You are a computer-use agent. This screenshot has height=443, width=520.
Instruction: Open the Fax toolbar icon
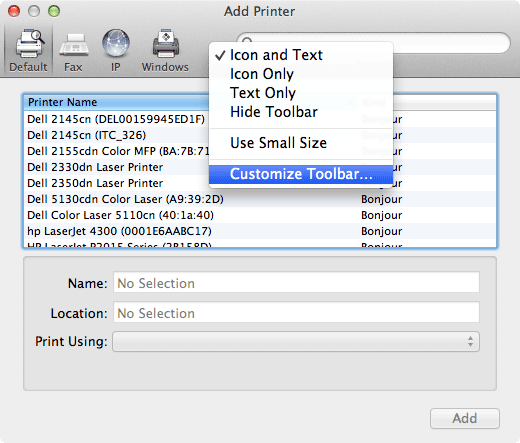coord(73,50)
